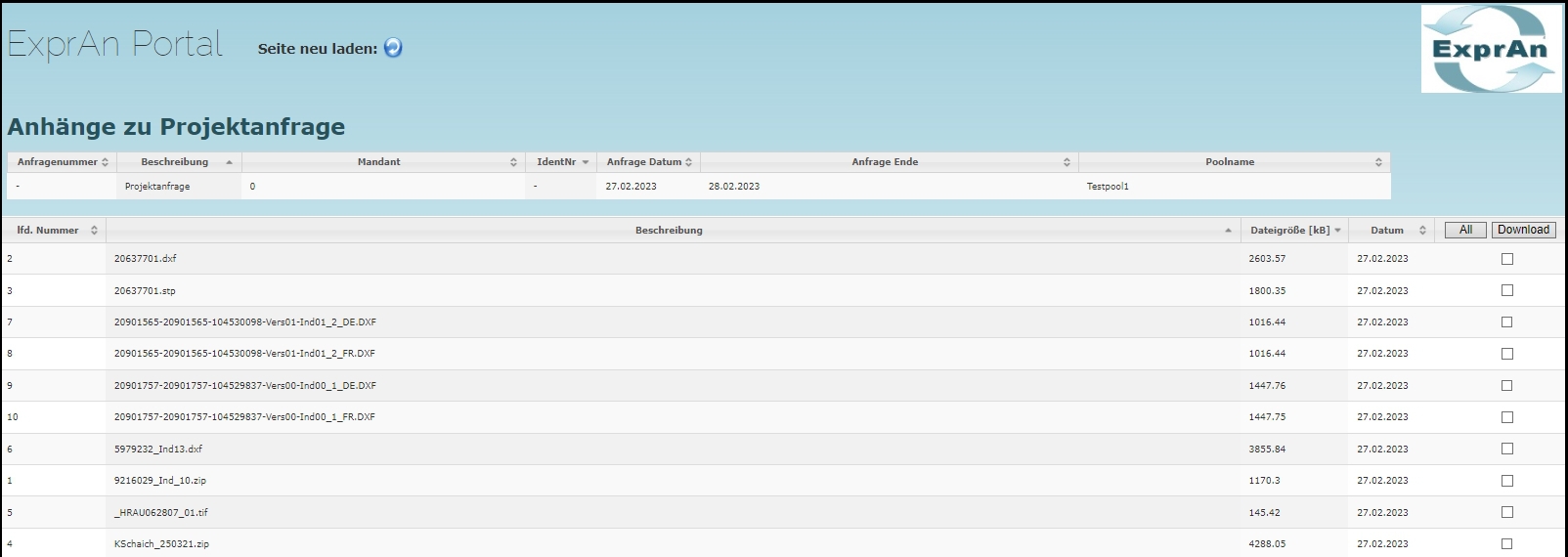1568x557 pixels.
Task: Click the Anfrage Ende column header
Action: tap(885, 162)
